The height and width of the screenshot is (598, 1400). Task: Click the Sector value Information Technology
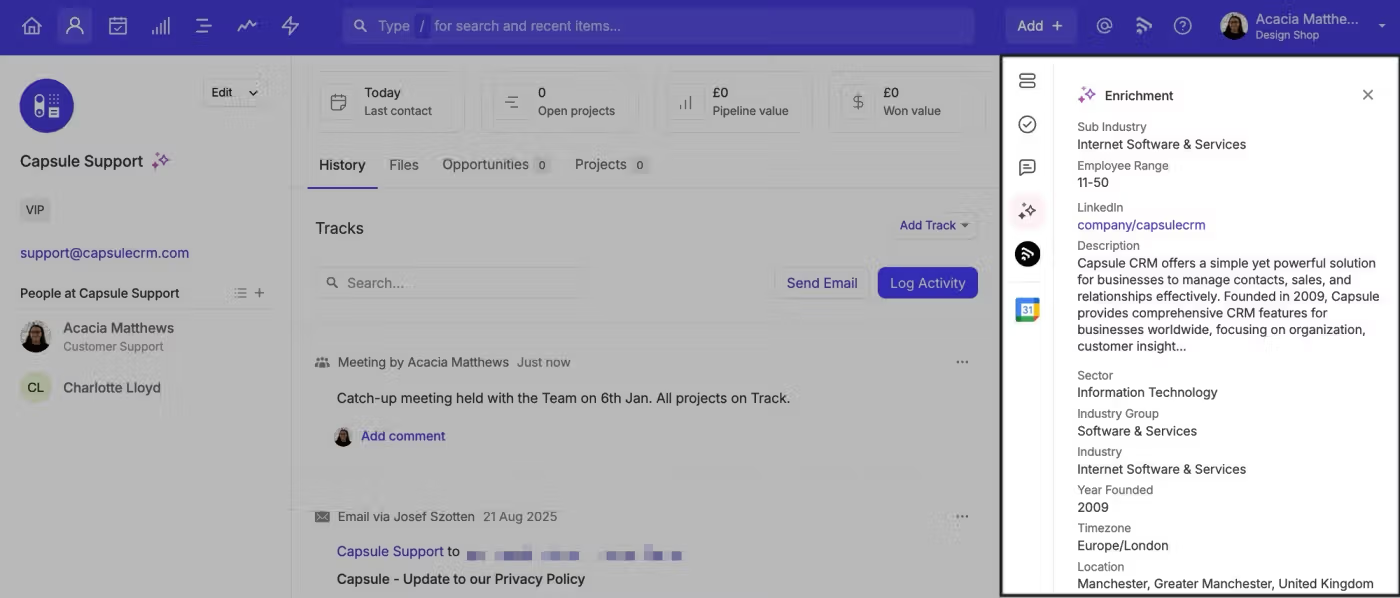coord(1147,393)
